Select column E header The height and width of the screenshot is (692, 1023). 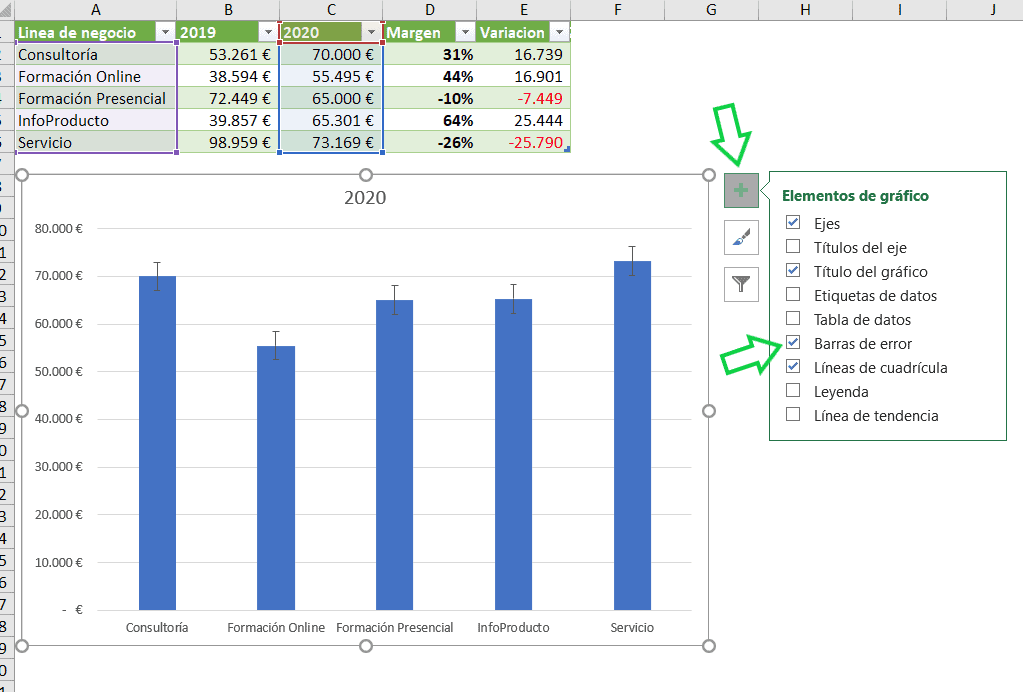point(524,10)
